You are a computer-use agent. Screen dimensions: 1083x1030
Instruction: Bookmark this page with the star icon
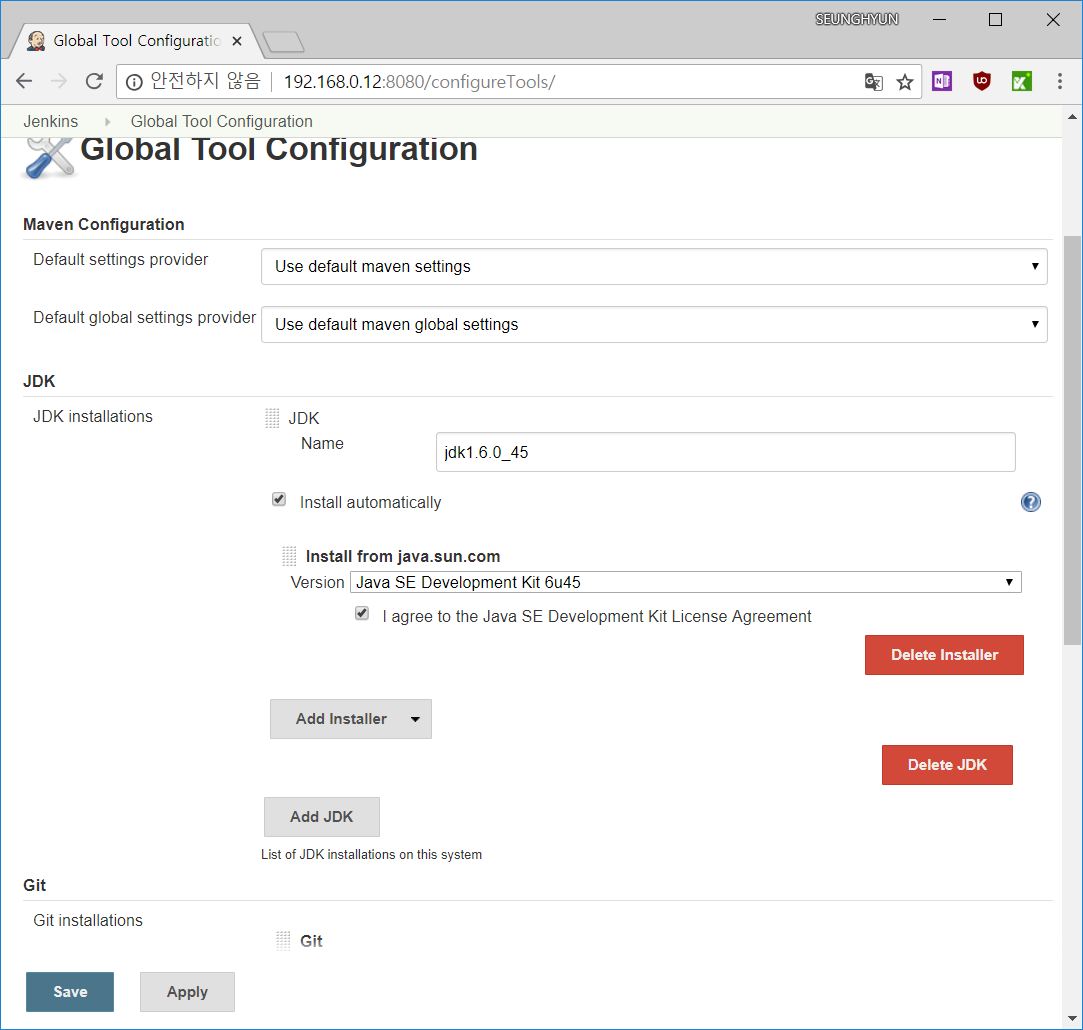pyautogui.click(x=905, y=82)
